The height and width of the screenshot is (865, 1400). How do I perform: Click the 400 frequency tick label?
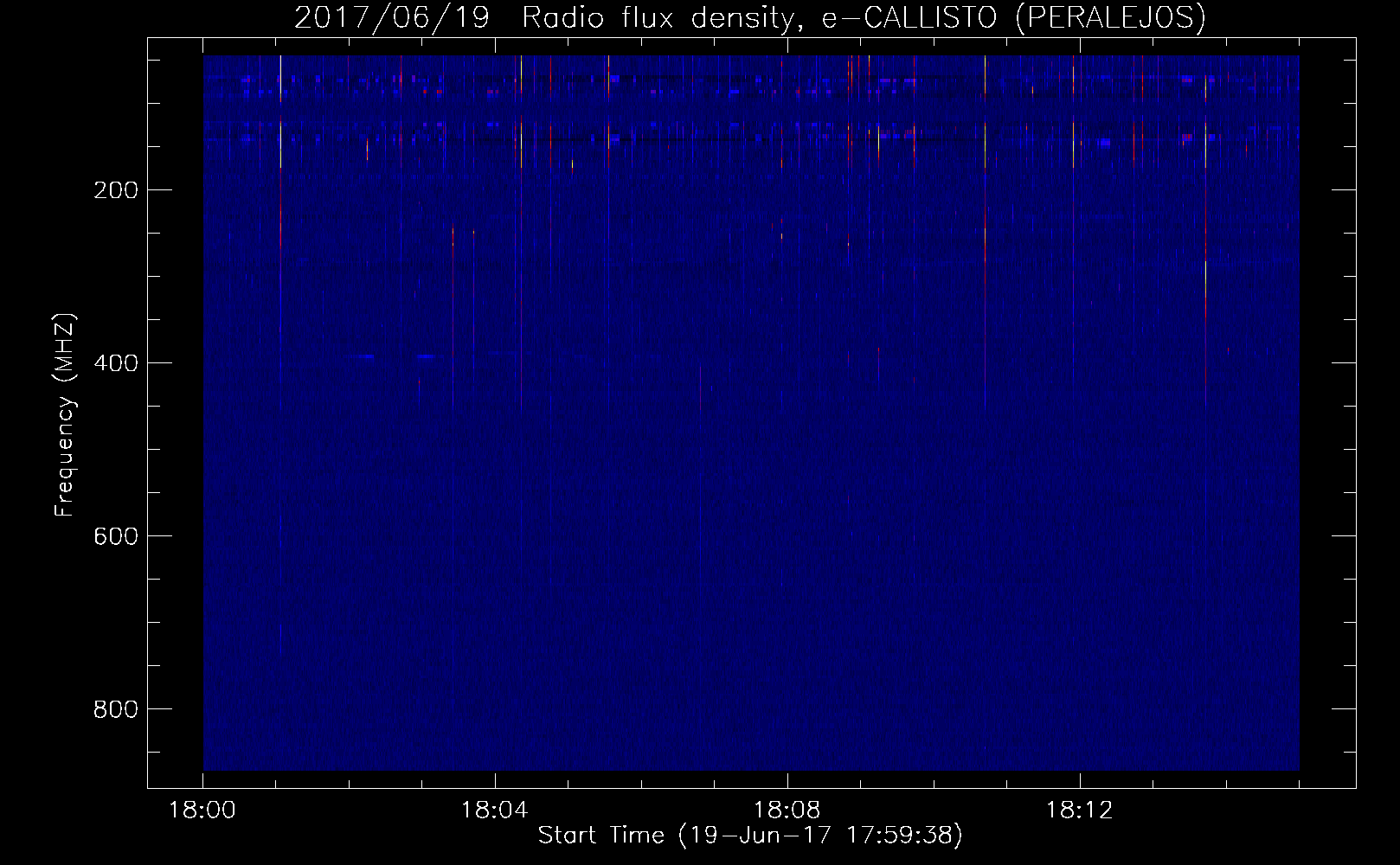pyautogui.click(x=115, y=363)
